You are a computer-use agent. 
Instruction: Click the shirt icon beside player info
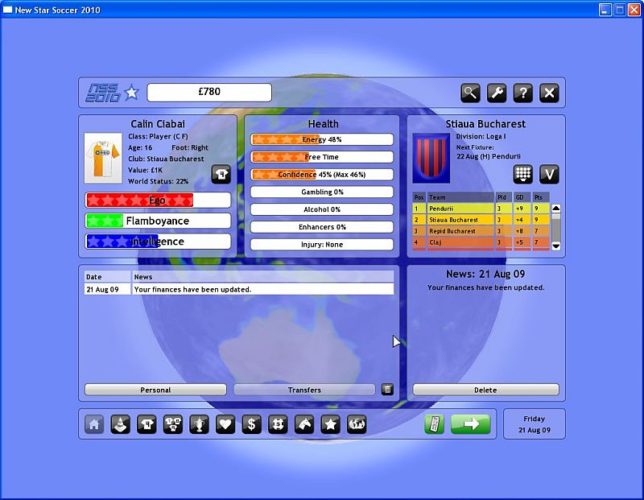pyautogui.click(x=221, y=174)
